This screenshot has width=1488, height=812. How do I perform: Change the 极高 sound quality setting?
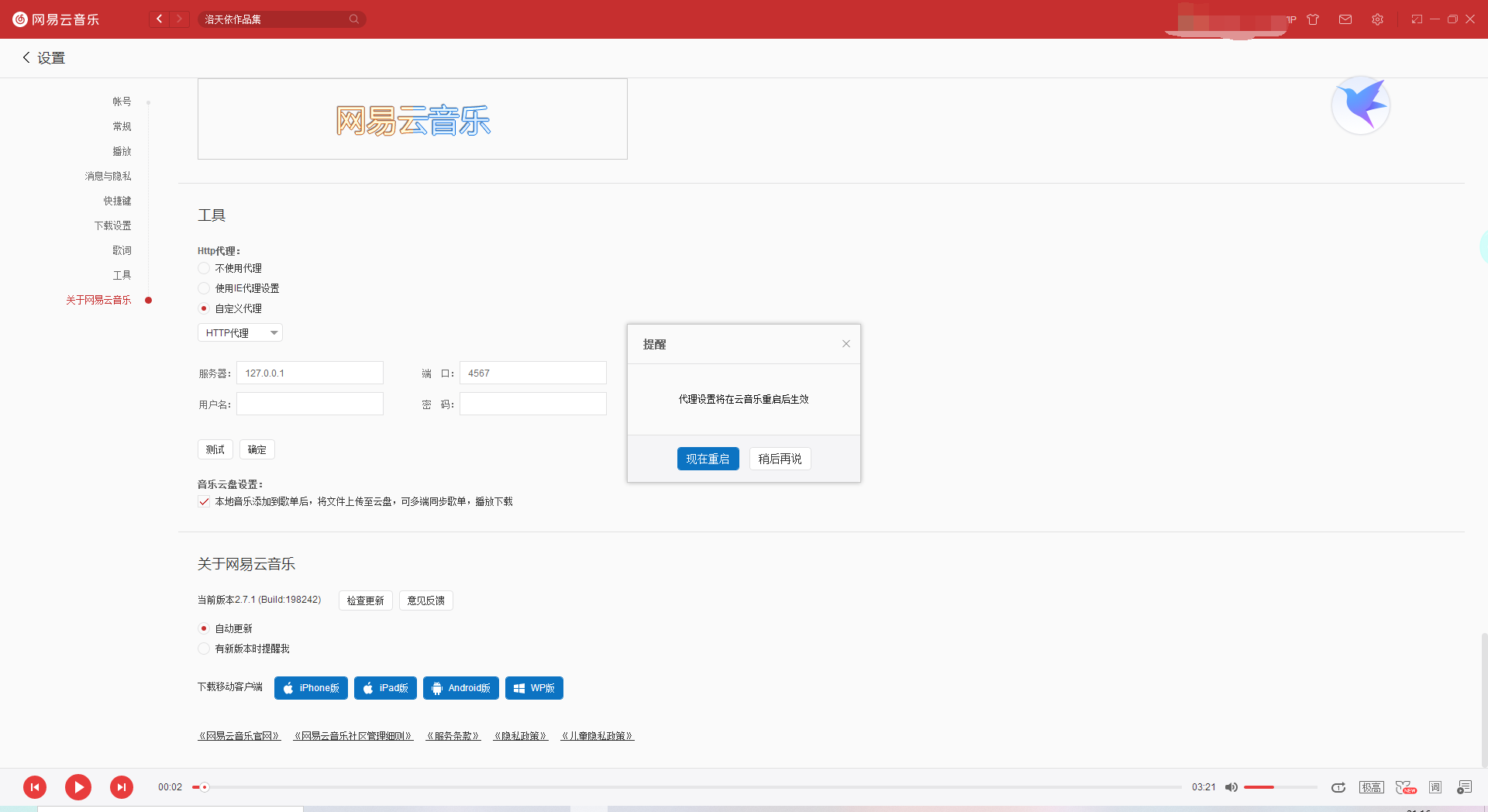click(x=1372, y=787)
